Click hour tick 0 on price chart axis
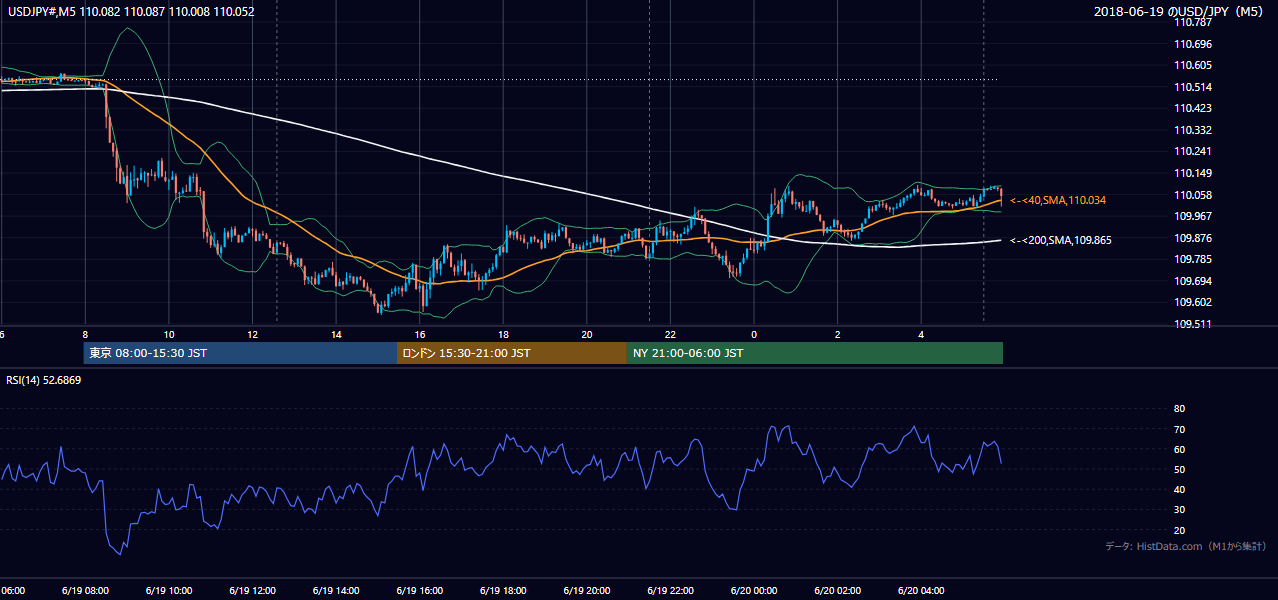The width and height of the screenshot is (1278, 600). tap(754, 334)
